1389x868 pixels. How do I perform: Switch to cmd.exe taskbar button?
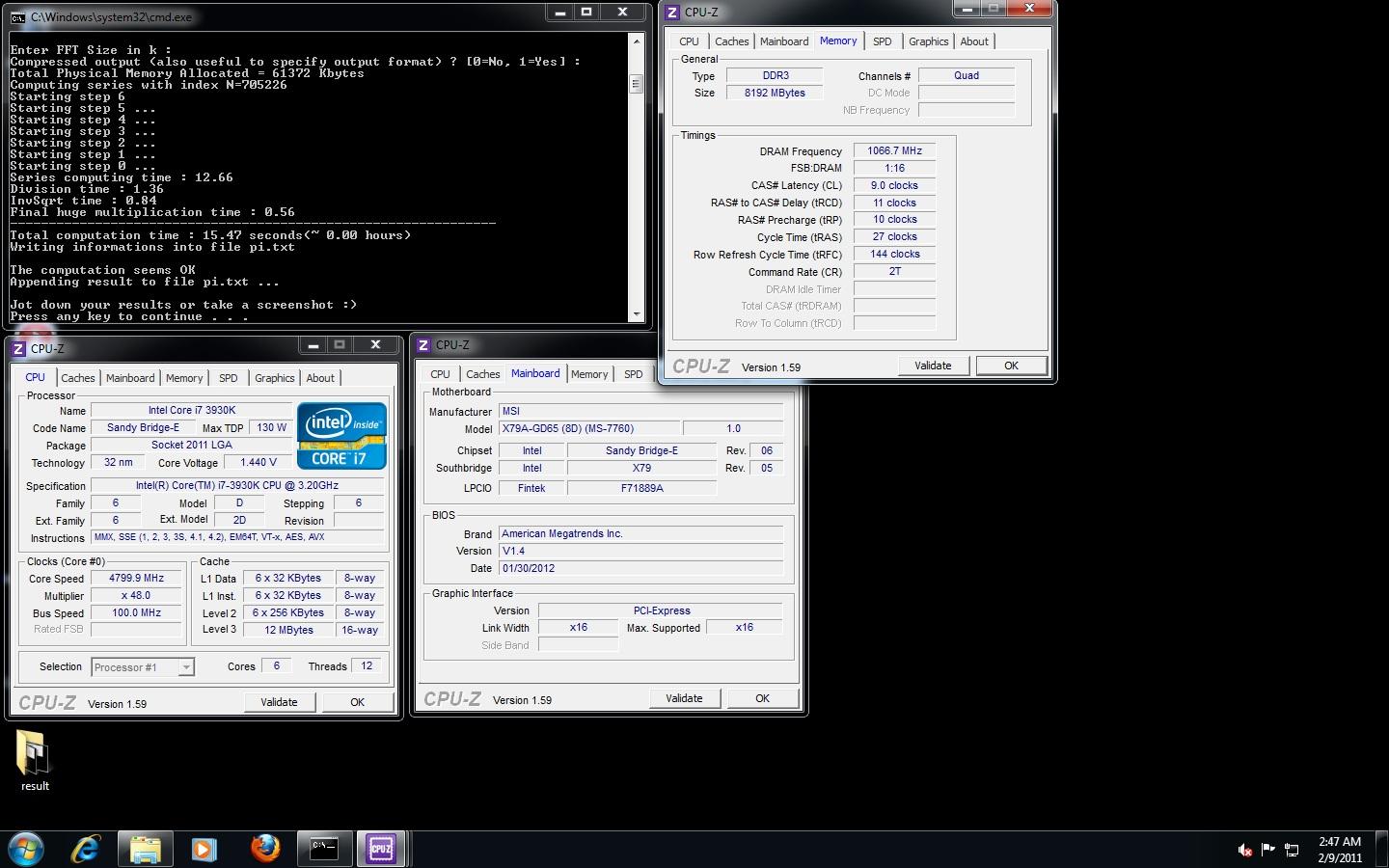[324, 849]
